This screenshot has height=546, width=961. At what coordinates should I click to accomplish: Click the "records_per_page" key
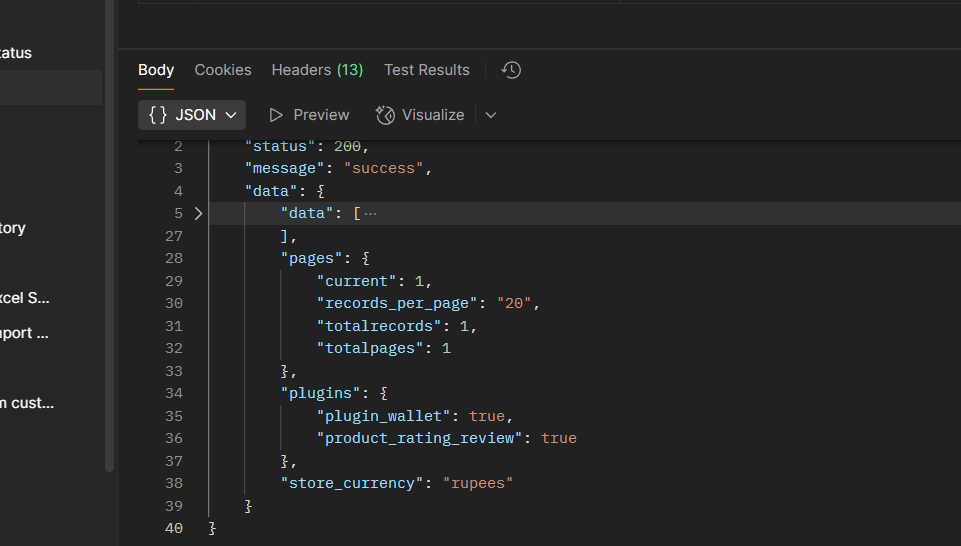tap(397, 303)
